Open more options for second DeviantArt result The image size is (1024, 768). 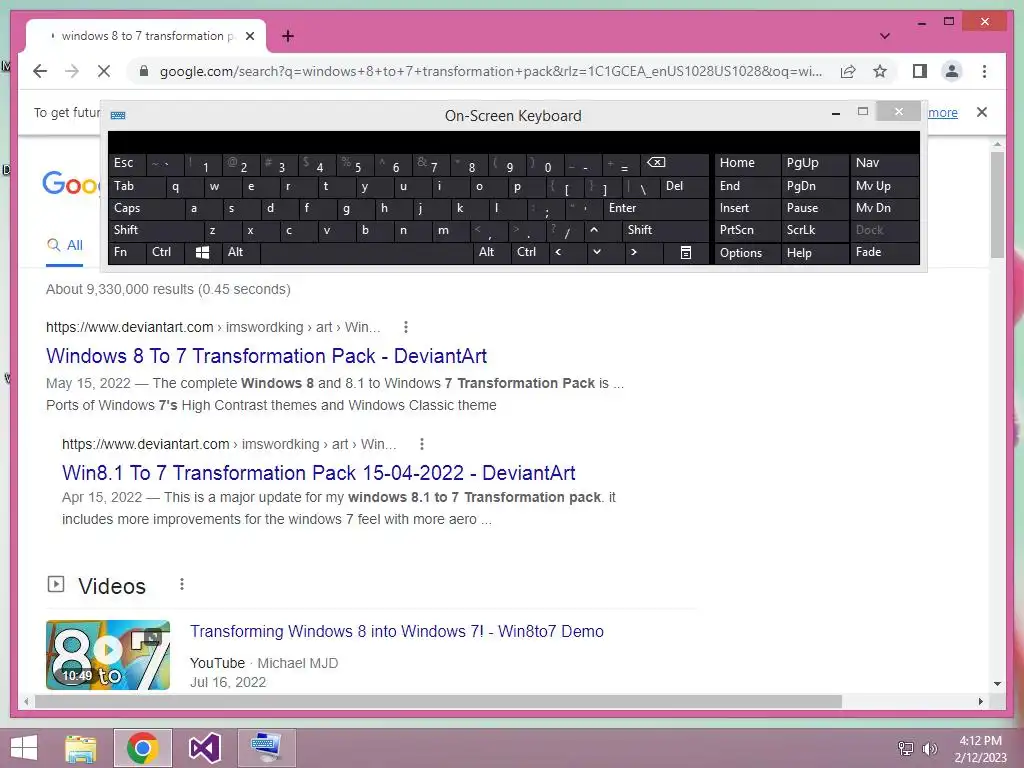tap(422, 444)
